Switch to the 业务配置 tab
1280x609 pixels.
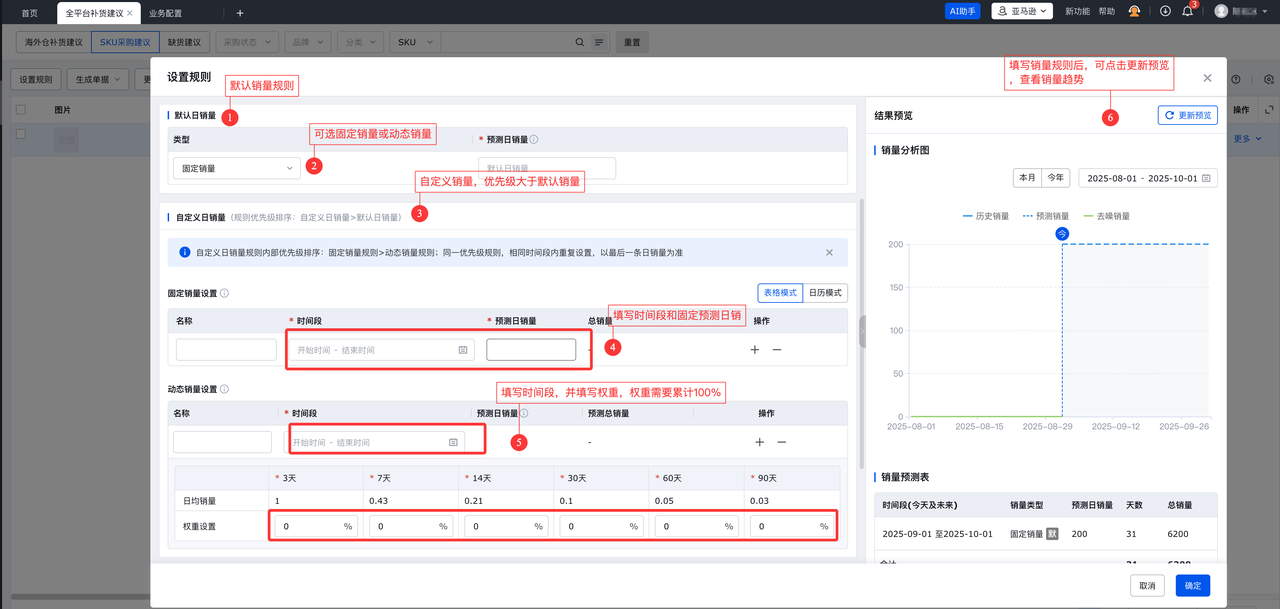pyautogui.click(x=165, y=13)
